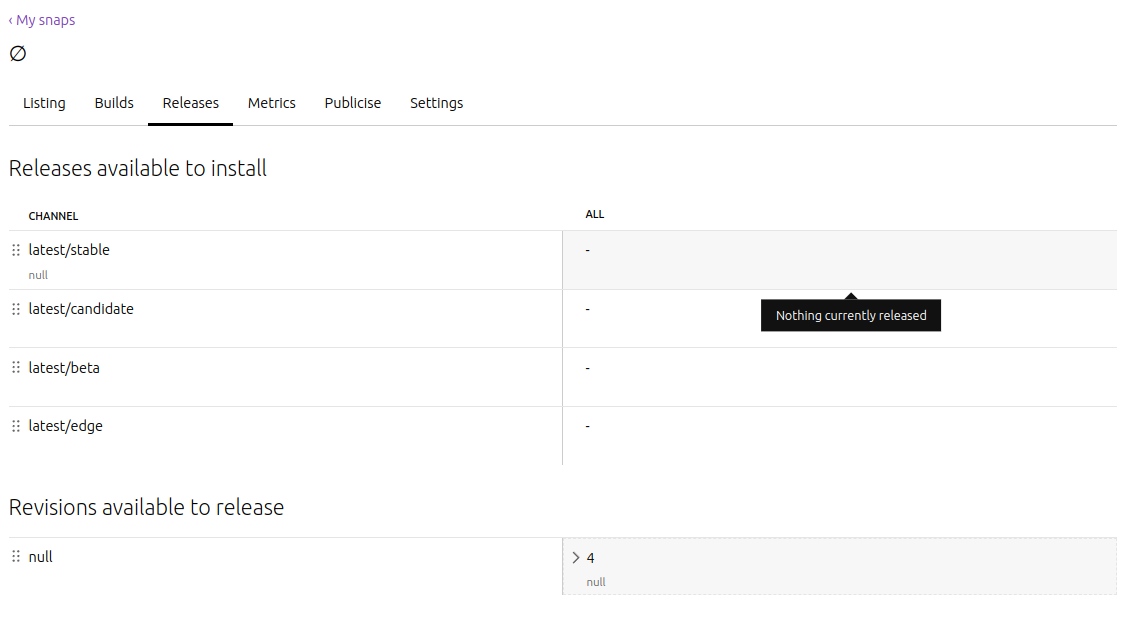This screenshot has height=621, width=1132.
Task: Click the Nothing currently released tooltip
Action: click(x=850, y=315)
